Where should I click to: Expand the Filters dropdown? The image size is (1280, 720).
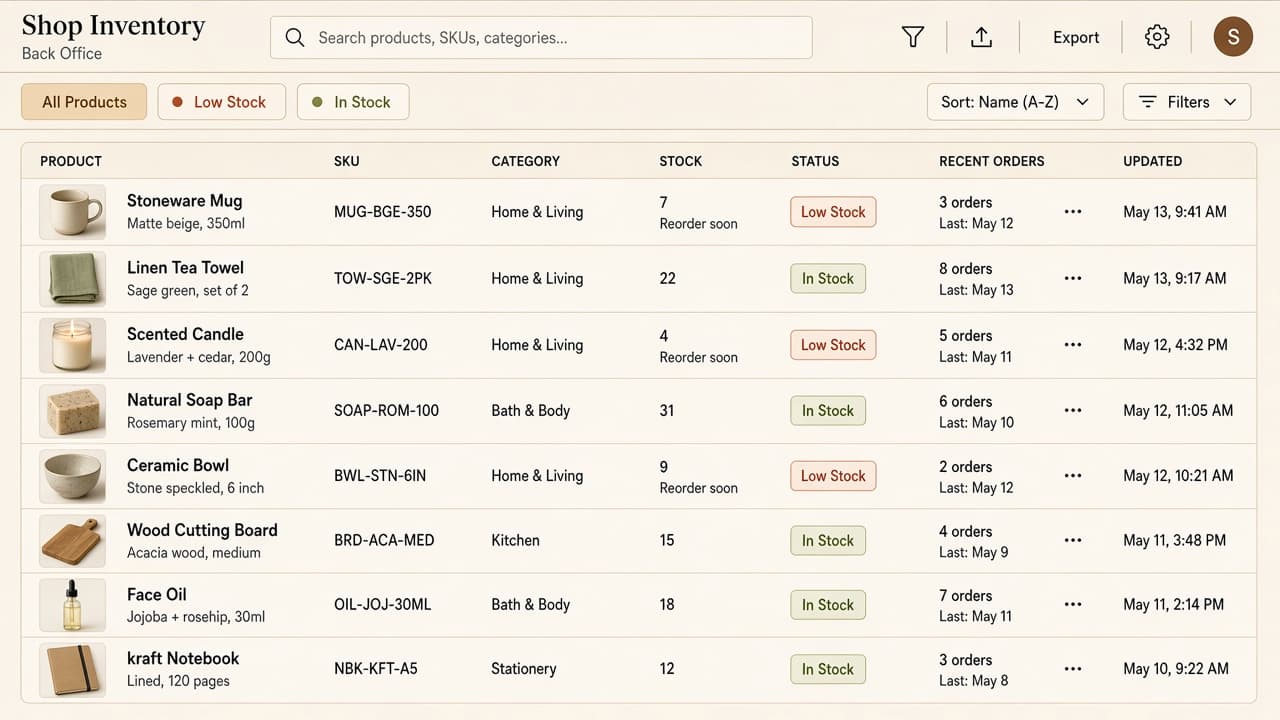[1187, 102]
